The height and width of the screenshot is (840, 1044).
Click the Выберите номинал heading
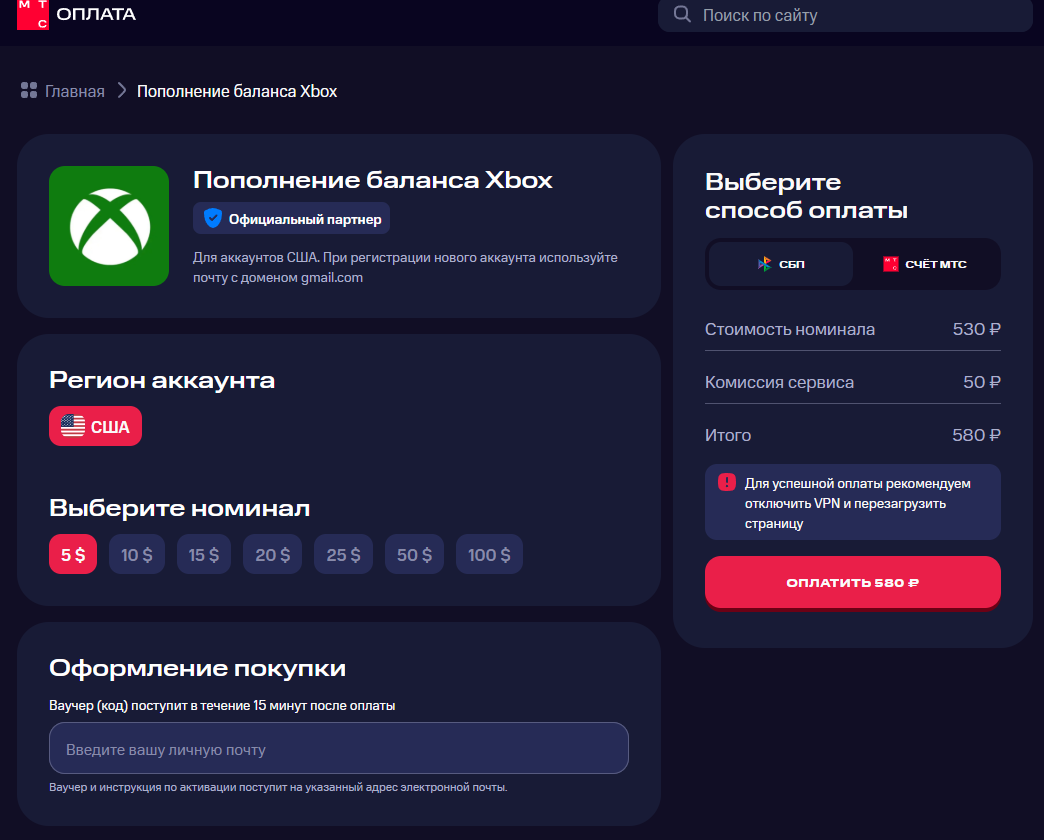point(179,508)
